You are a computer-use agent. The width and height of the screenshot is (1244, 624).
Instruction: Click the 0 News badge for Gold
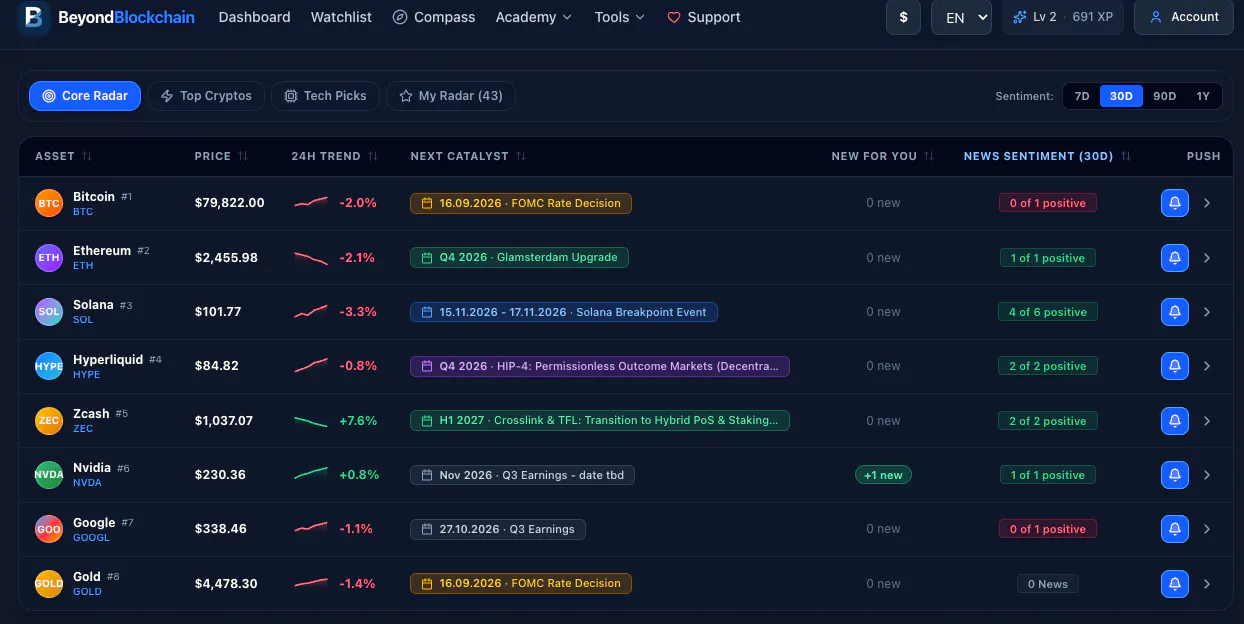pyautogui.click(x=1047, y=584)
